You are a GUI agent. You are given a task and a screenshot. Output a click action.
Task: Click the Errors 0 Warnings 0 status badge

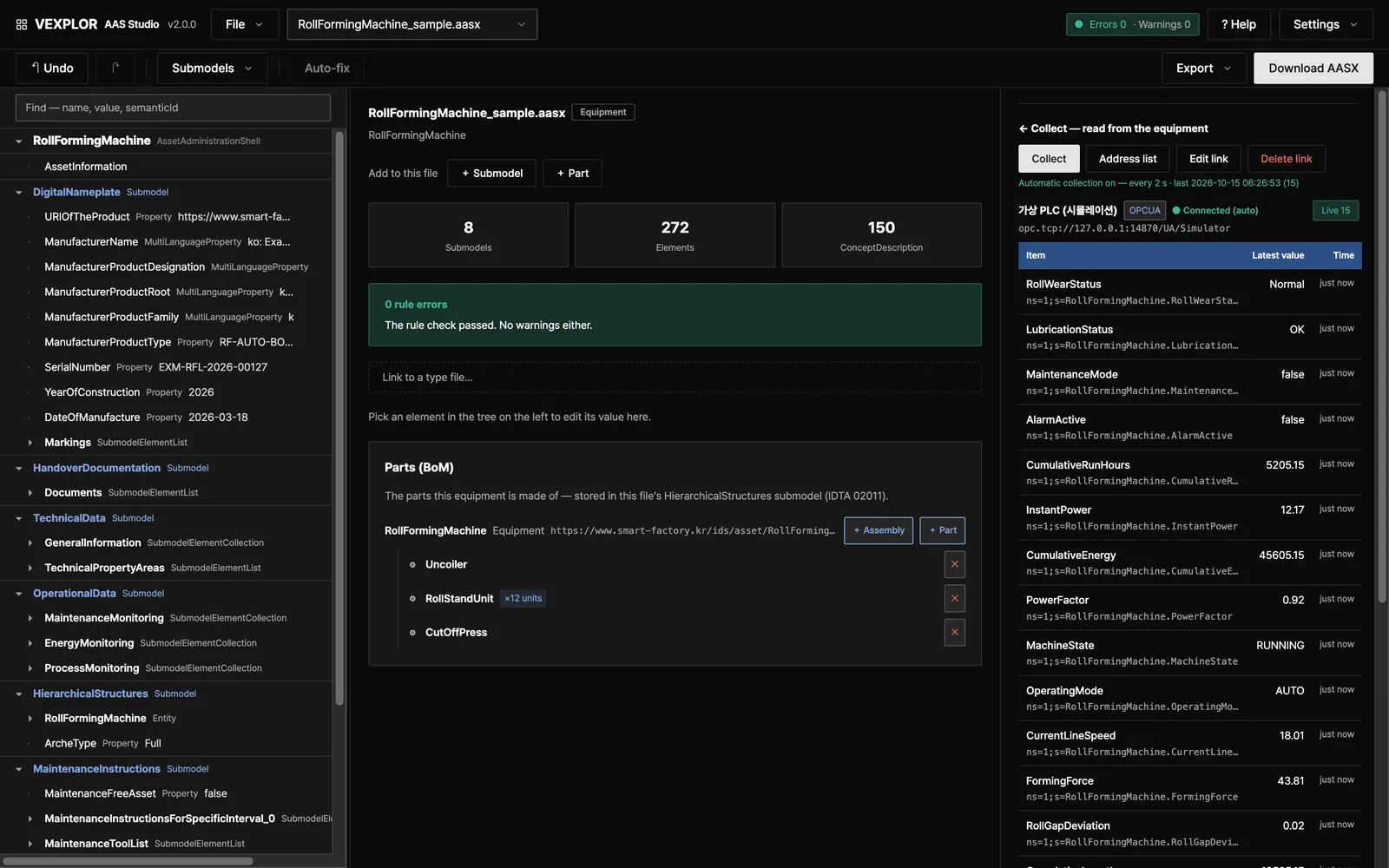tap(1132, 24)
